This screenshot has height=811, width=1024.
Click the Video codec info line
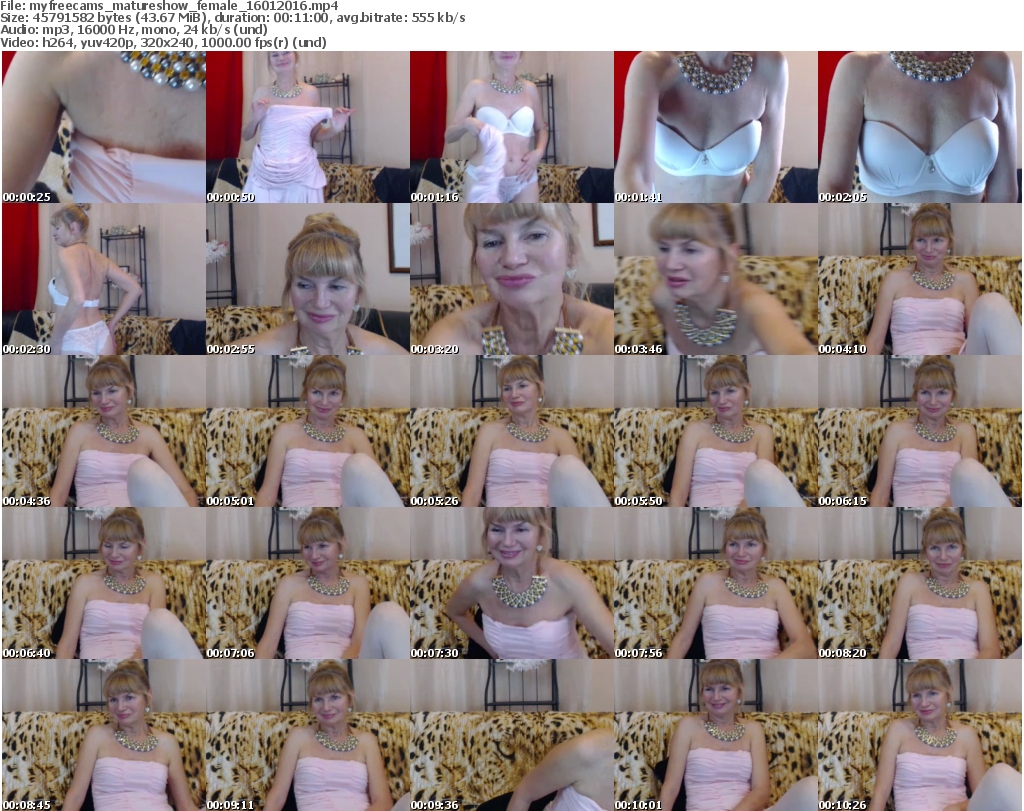163,42
